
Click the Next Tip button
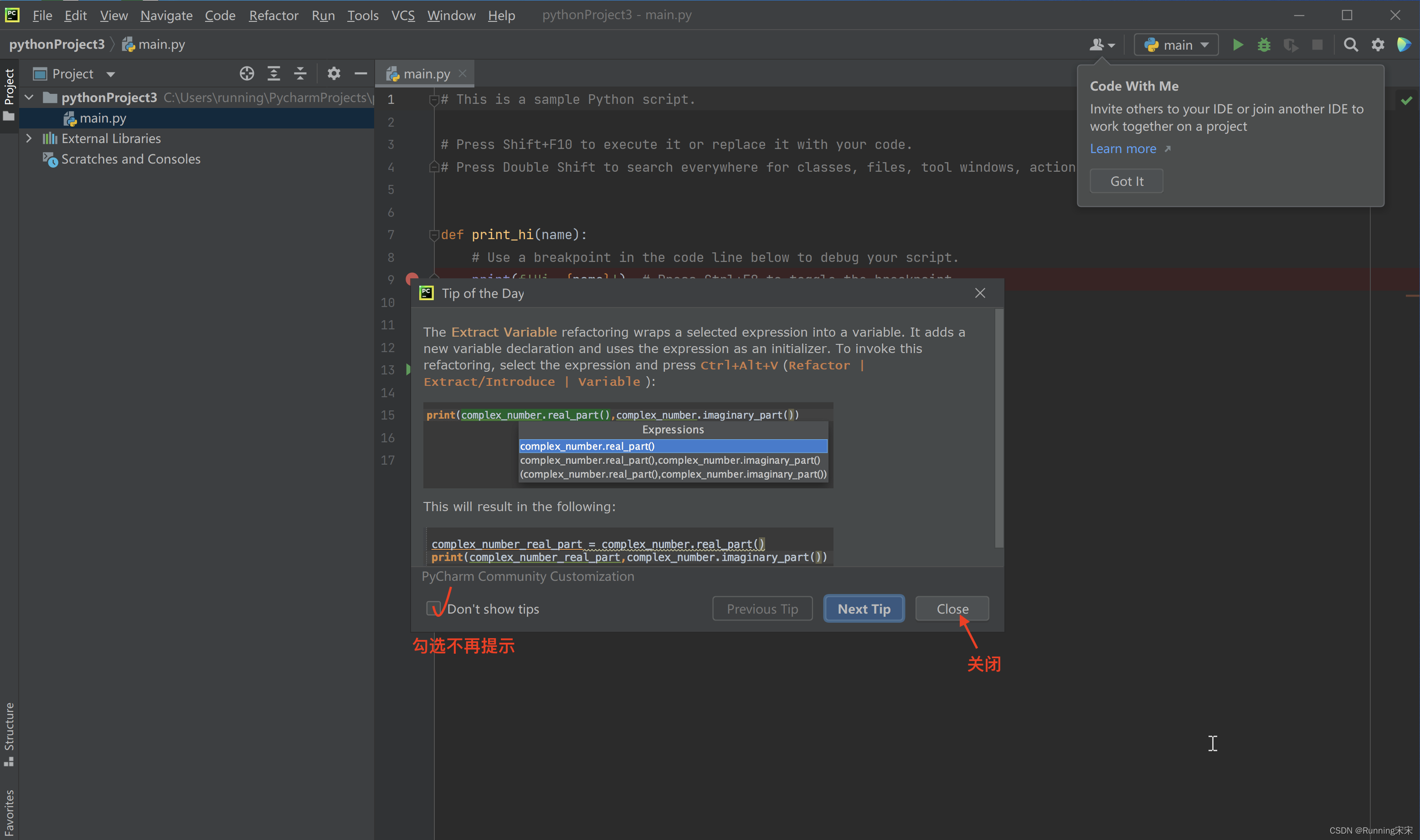864,609
